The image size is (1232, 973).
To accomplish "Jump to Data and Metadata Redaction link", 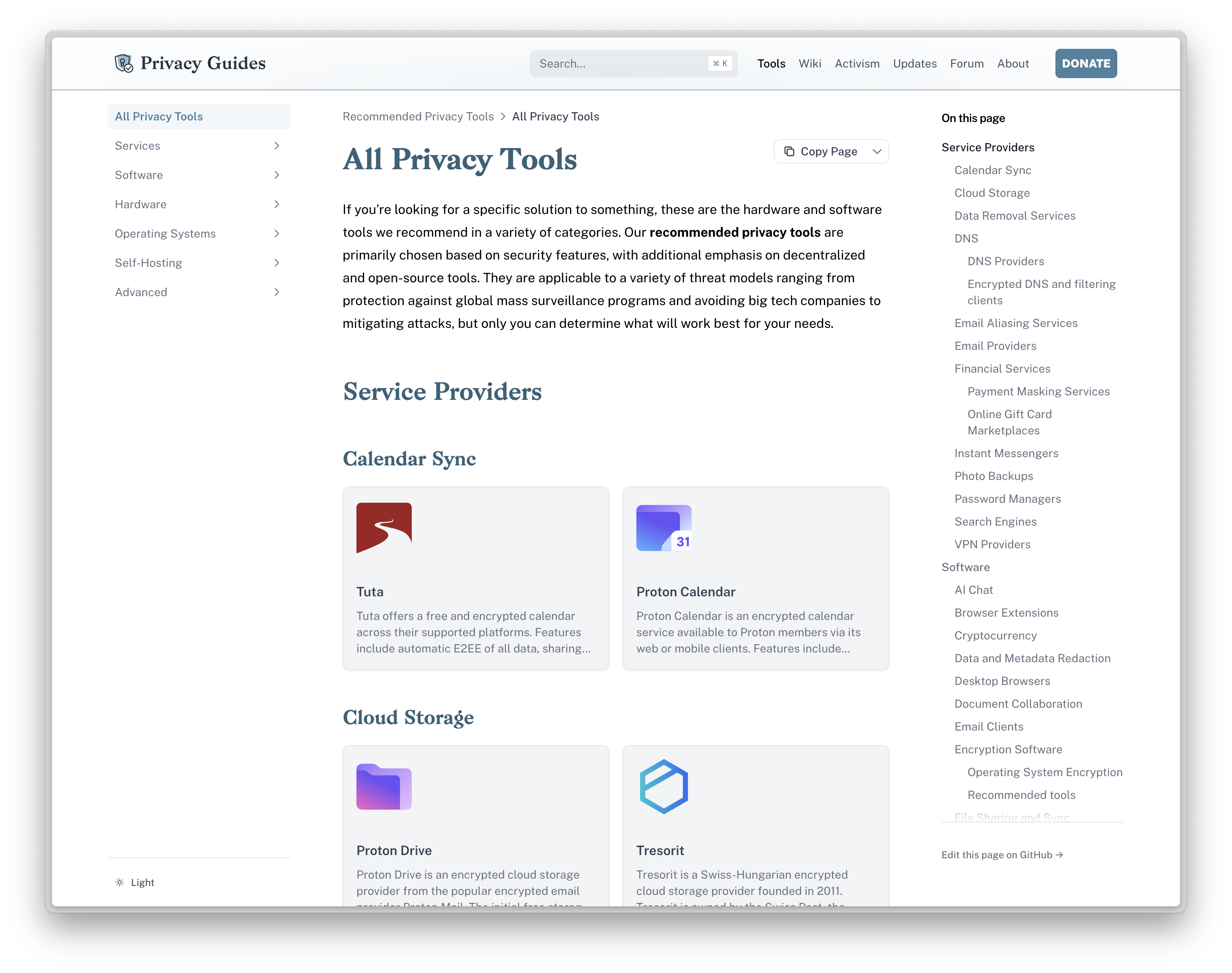I will pos(1032,659).
